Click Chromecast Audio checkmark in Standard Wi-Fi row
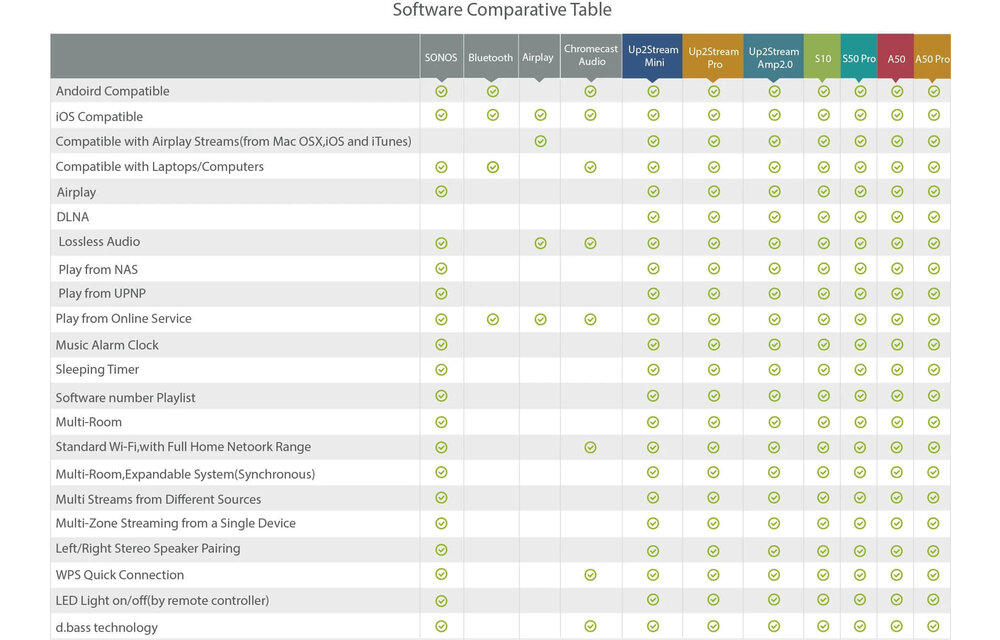1000x640 pixels. click(590, 448)
